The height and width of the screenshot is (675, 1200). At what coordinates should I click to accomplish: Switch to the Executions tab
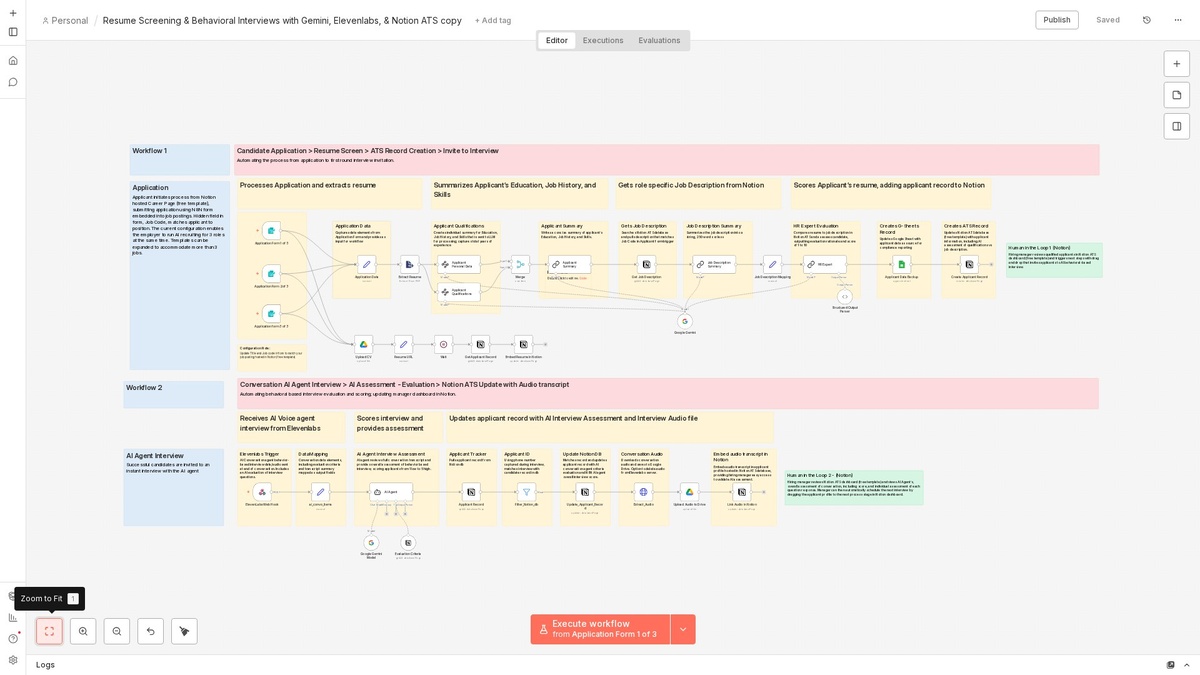pyautogui.click(x=603, y=40)
